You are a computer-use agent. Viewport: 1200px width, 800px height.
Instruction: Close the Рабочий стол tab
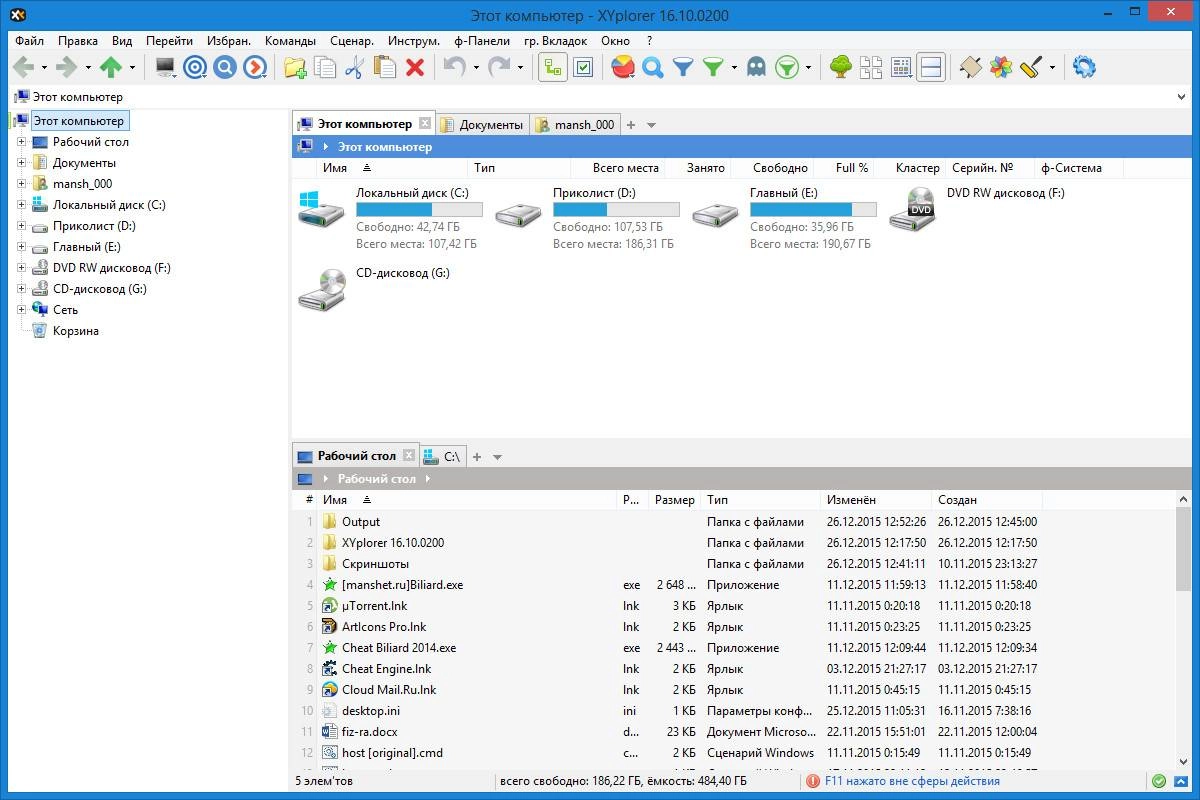pyautogui.click(x=408, y=456)
